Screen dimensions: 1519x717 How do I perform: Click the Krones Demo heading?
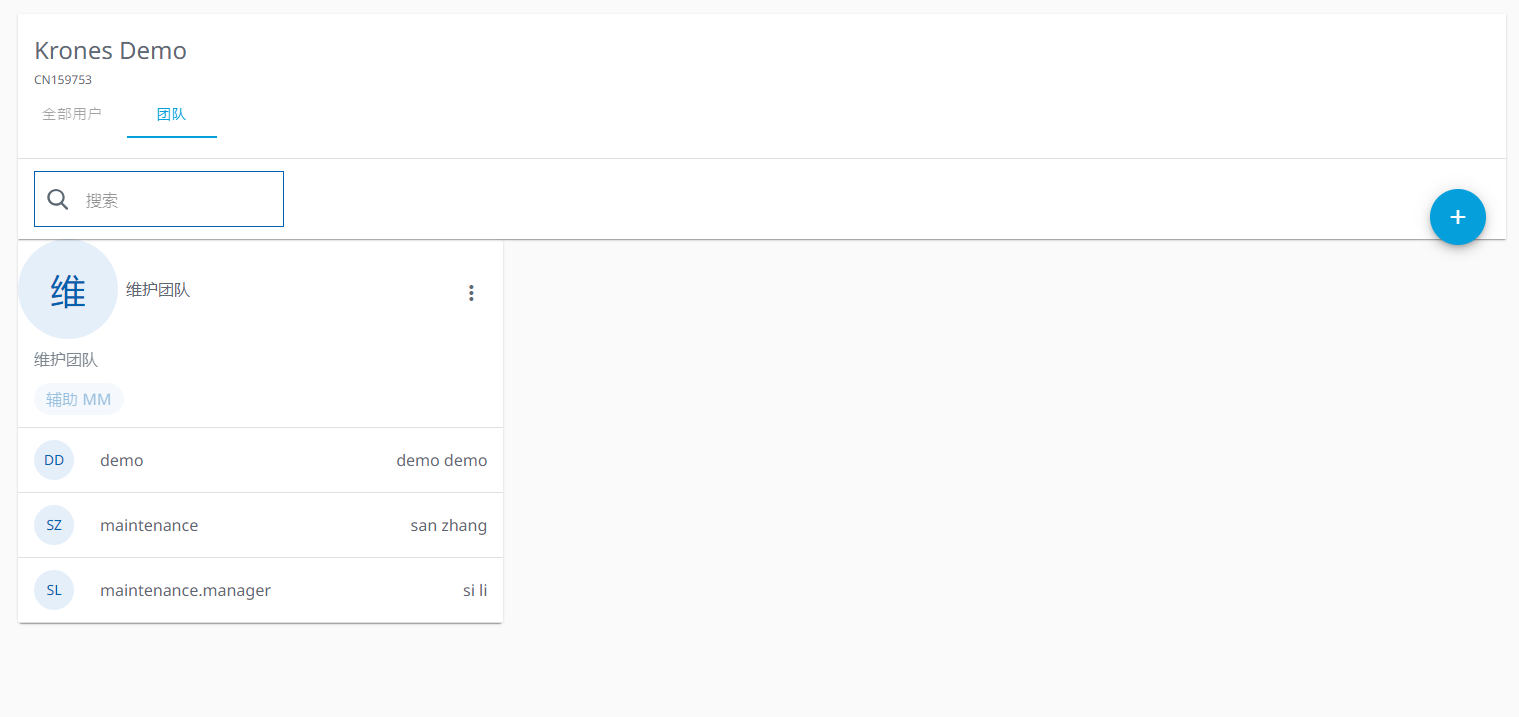pos(110,51)
